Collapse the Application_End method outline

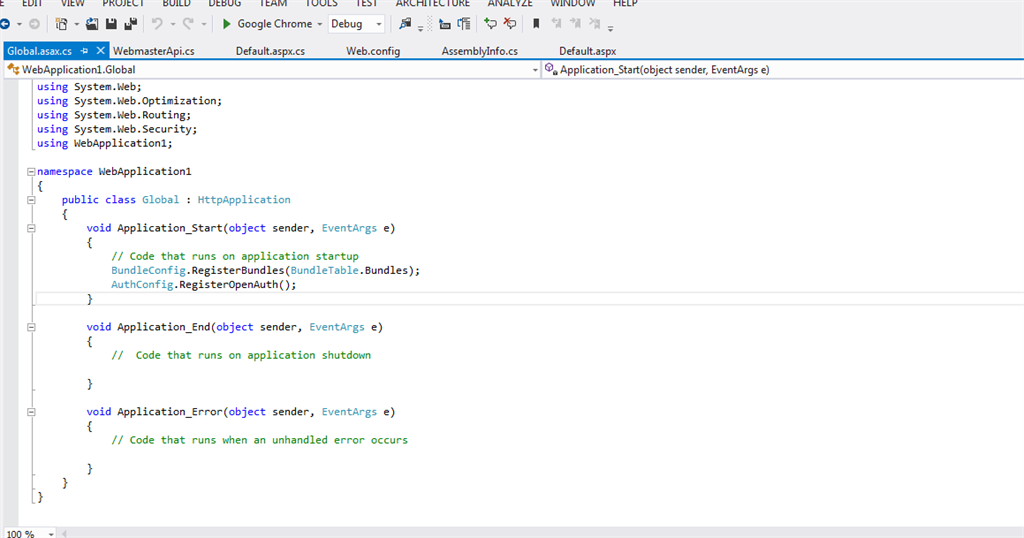[31, 327]
